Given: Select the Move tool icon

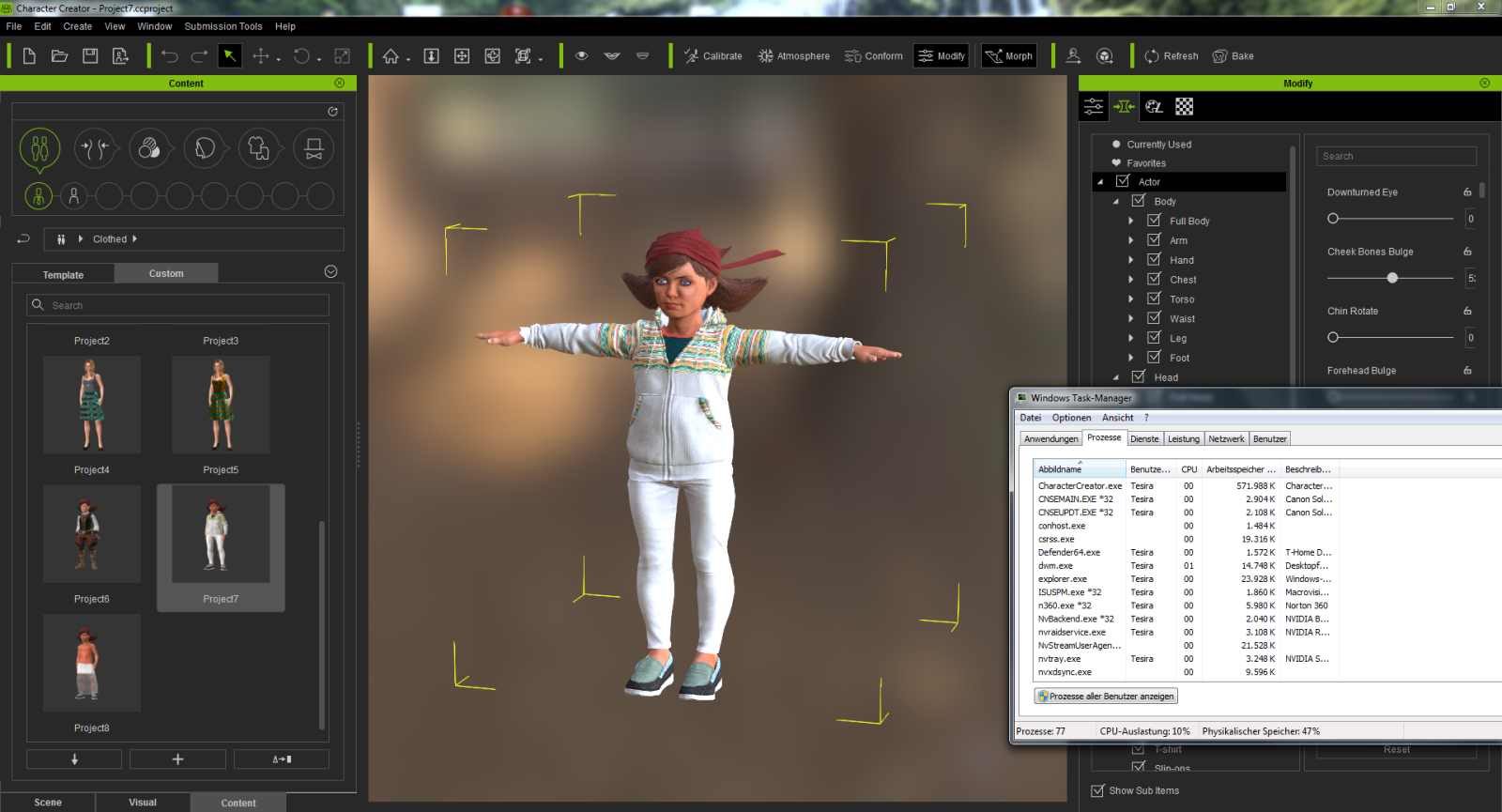Looking at the screenshot, I should [261, 56].
